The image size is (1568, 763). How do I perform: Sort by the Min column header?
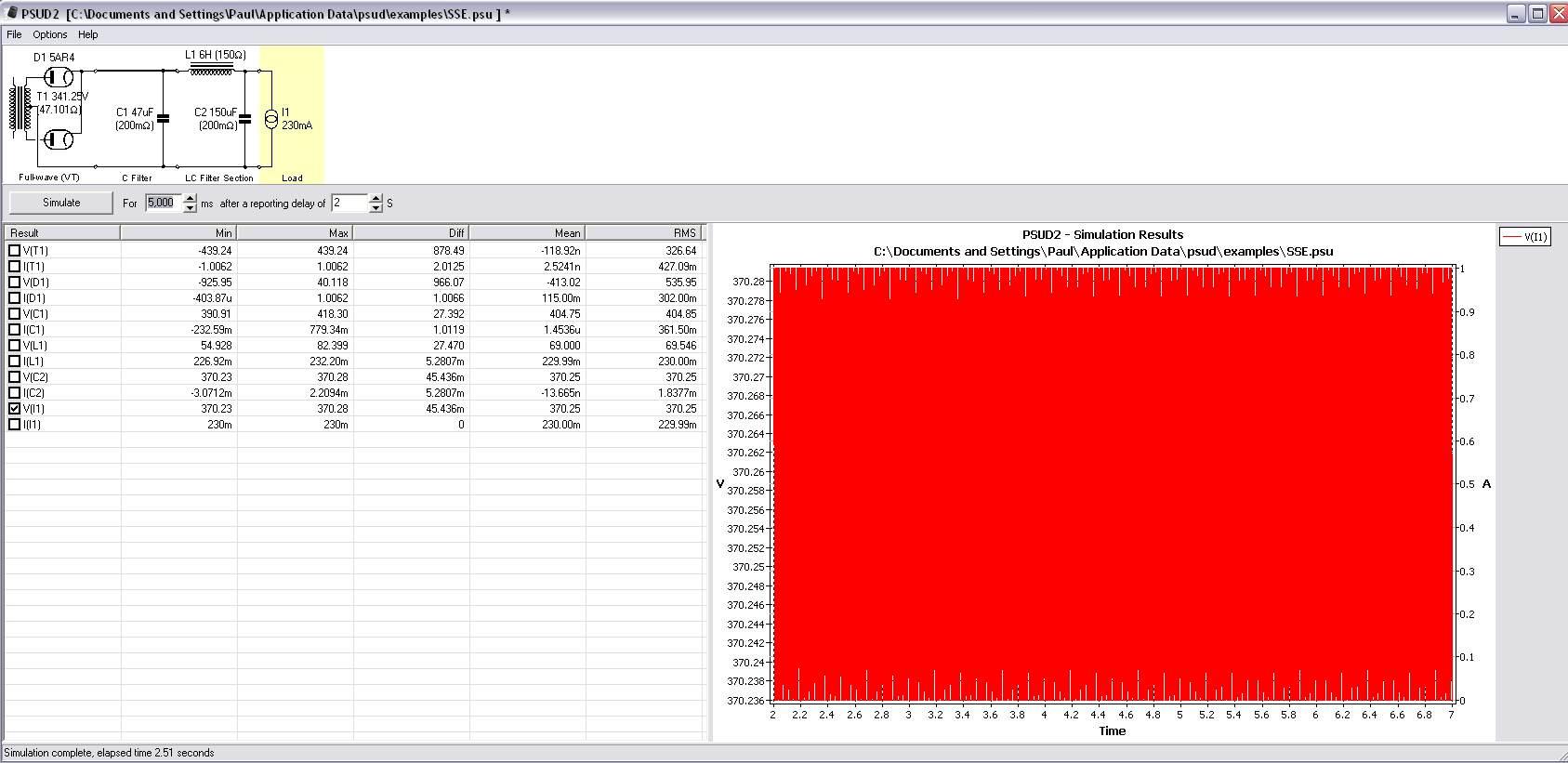point(178,233)
